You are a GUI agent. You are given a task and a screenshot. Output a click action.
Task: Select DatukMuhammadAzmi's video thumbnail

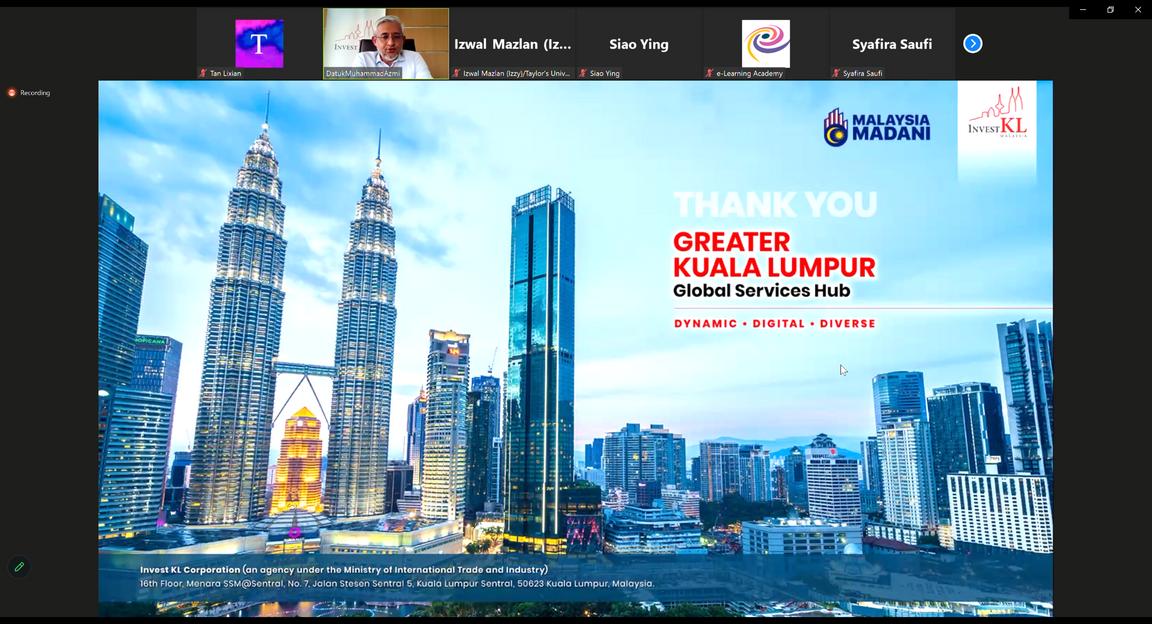tap(386, 43)
